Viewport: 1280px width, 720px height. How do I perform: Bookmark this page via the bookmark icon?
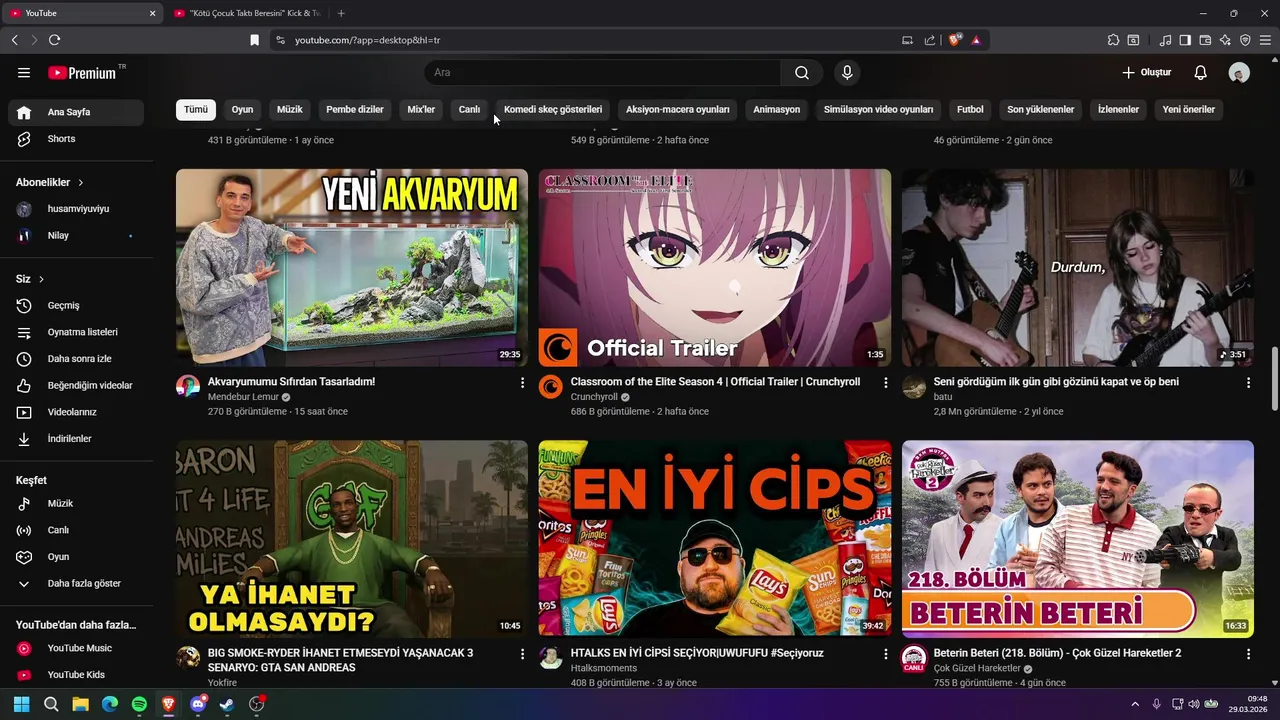pos(254,40)
